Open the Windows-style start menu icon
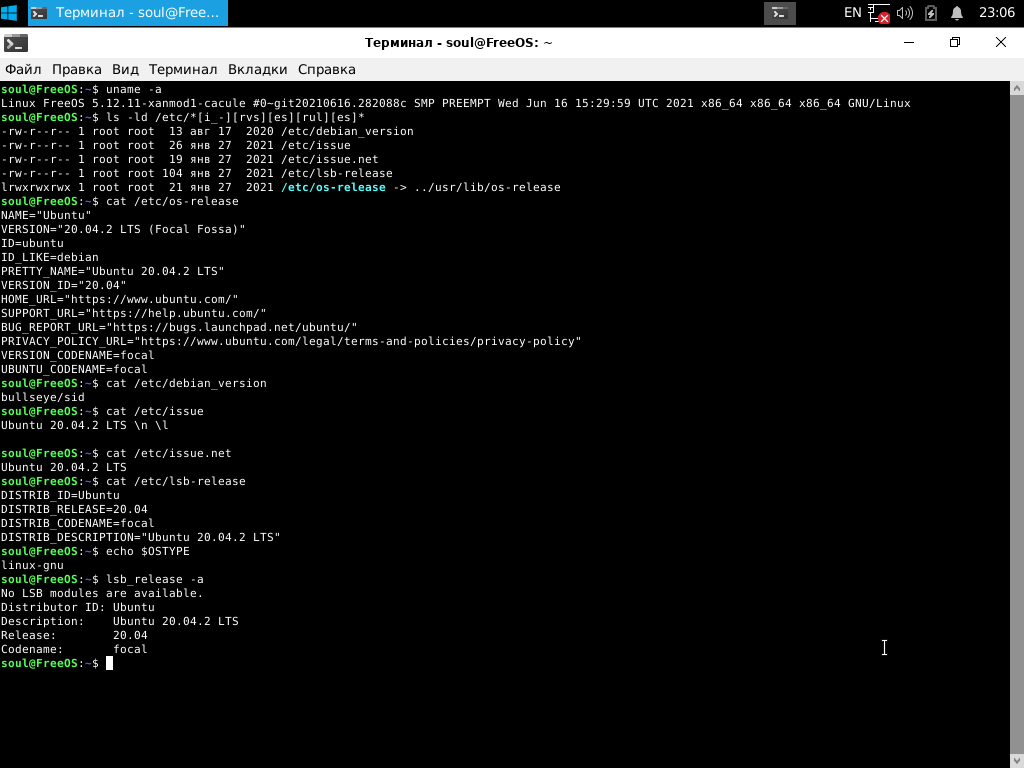 (x=9, y=12)
